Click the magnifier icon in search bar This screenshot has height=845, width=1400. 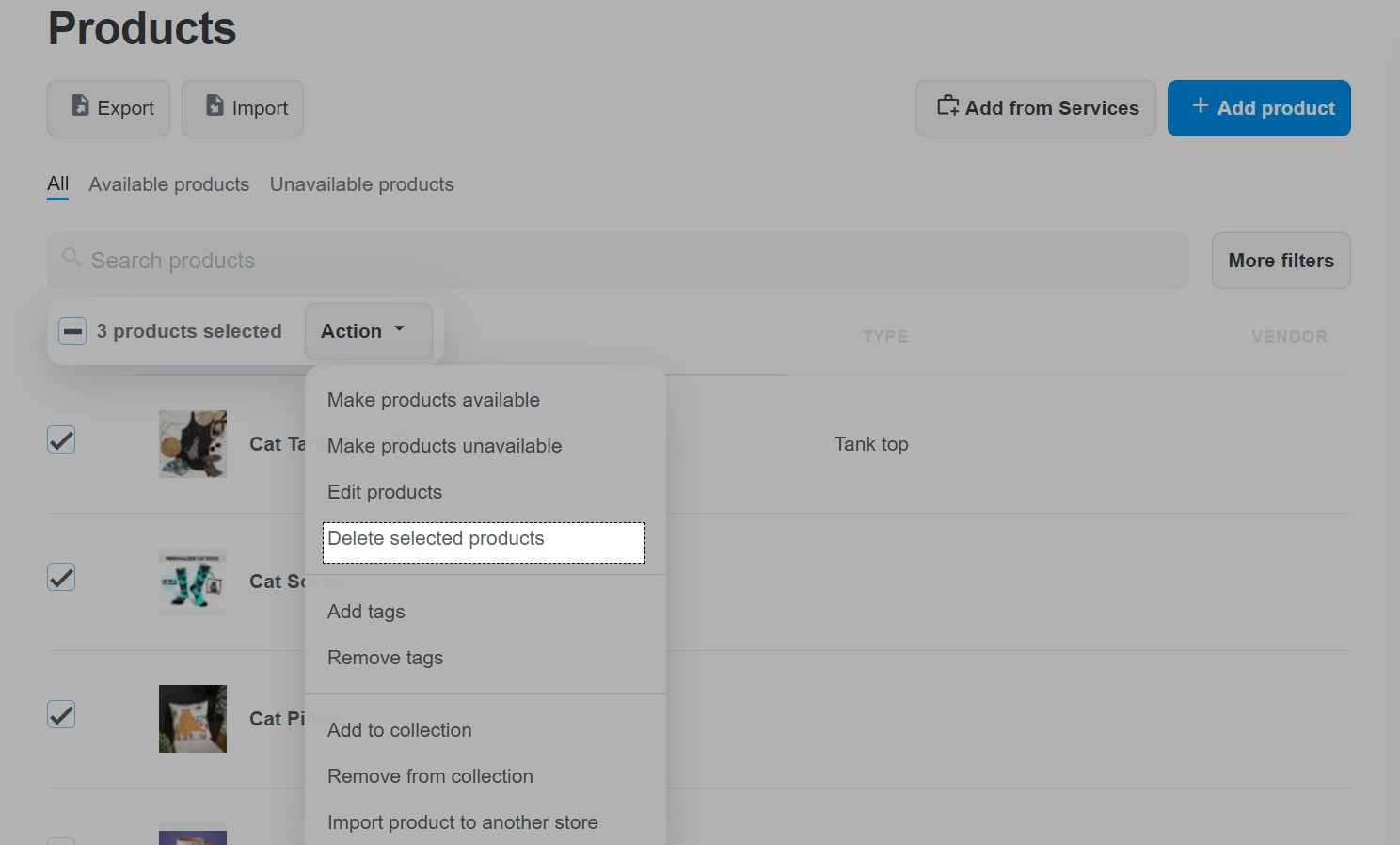[x=72, y=257]
